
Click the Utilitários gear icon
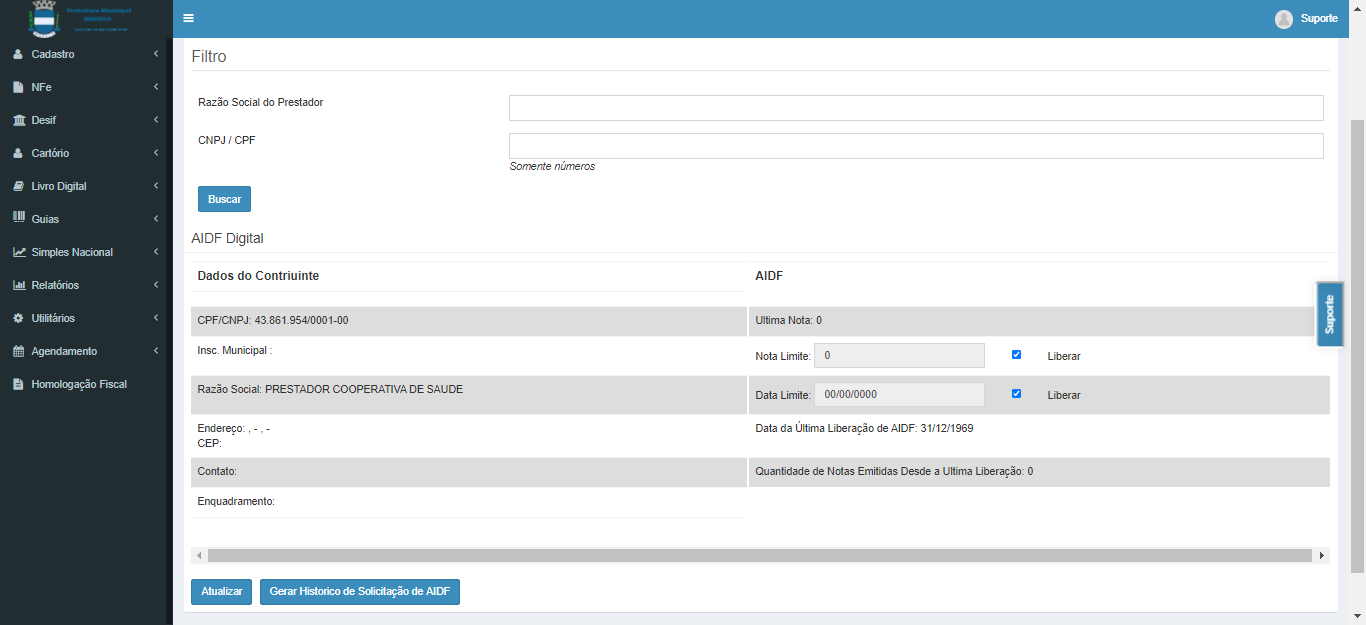pos(19,318)
